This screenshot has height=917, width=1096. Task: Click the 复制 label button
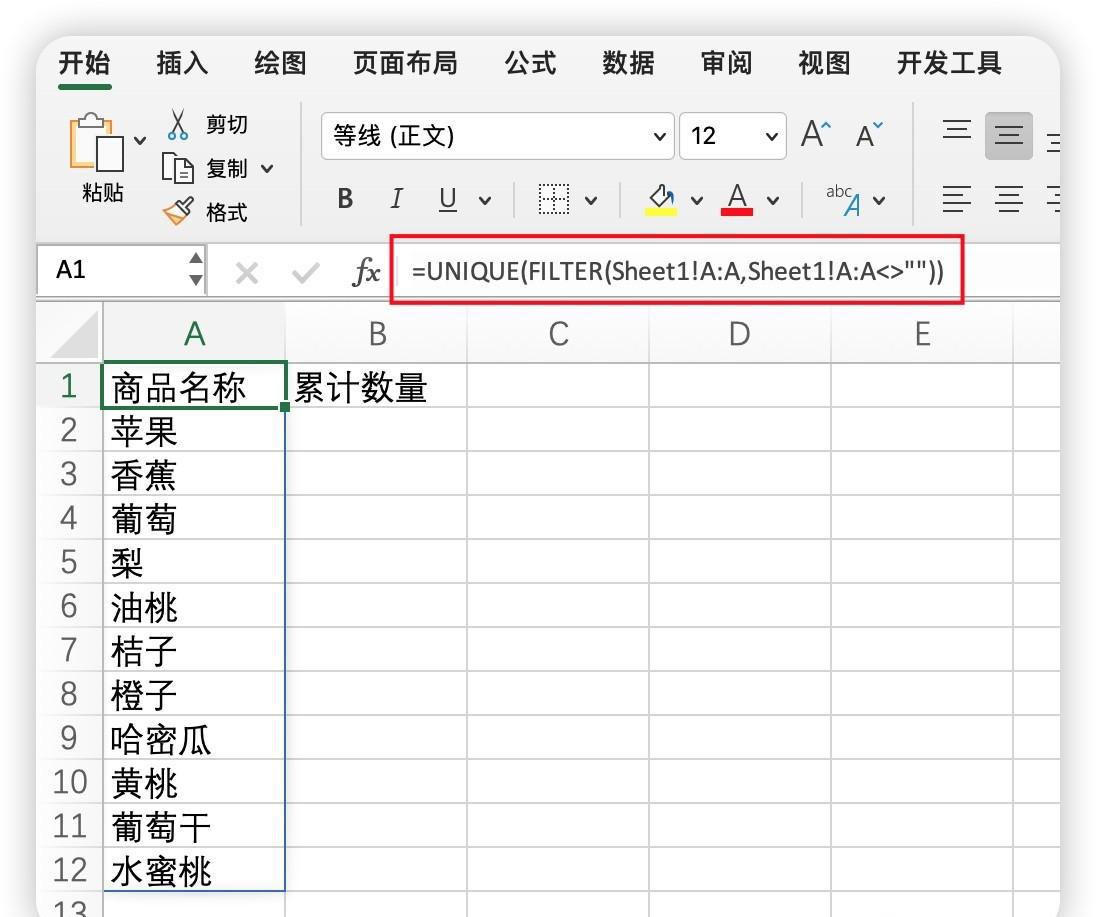[x=226, y=168]
